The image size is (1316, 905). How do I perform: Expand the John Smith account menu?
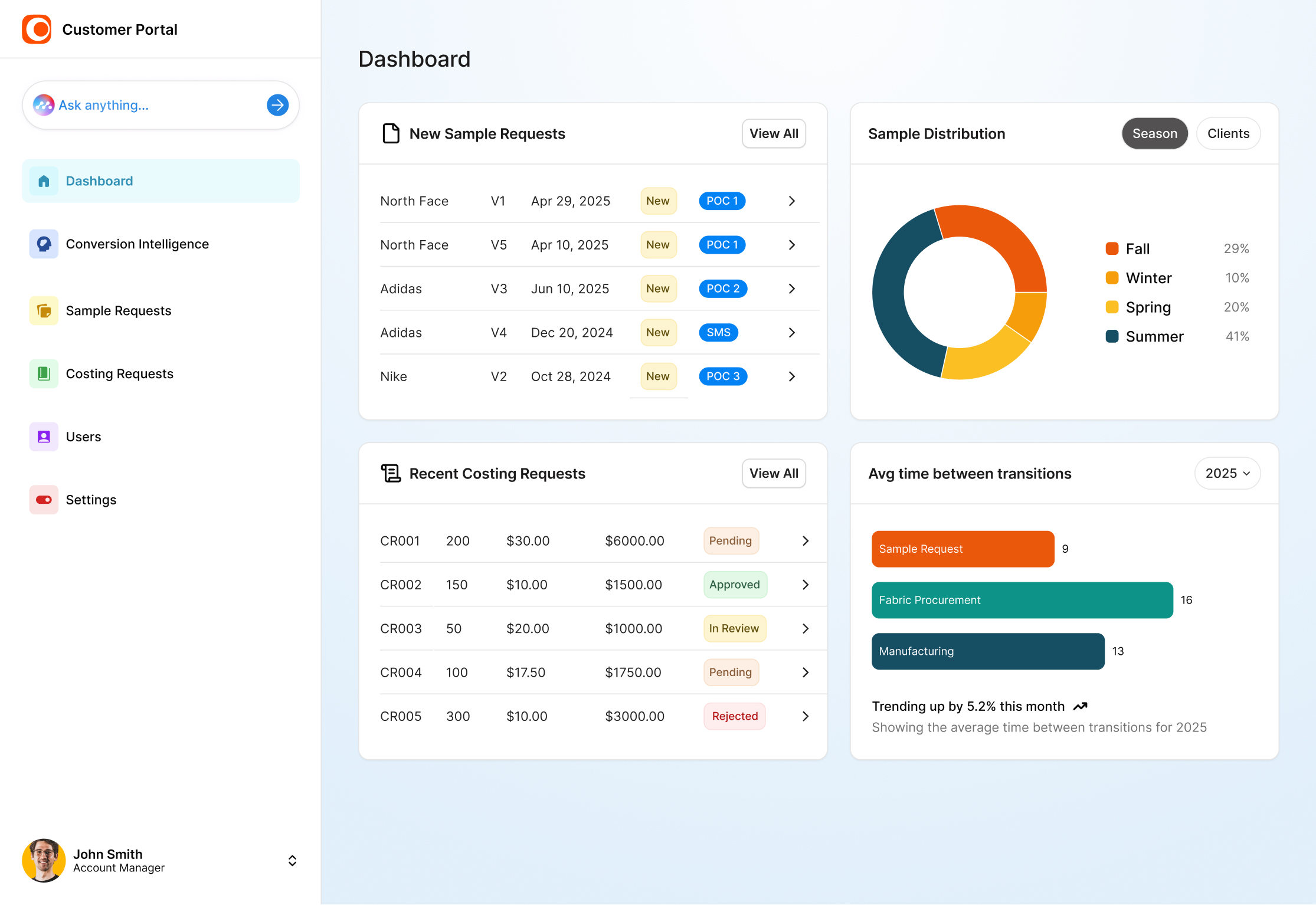(x=292, y=860)
